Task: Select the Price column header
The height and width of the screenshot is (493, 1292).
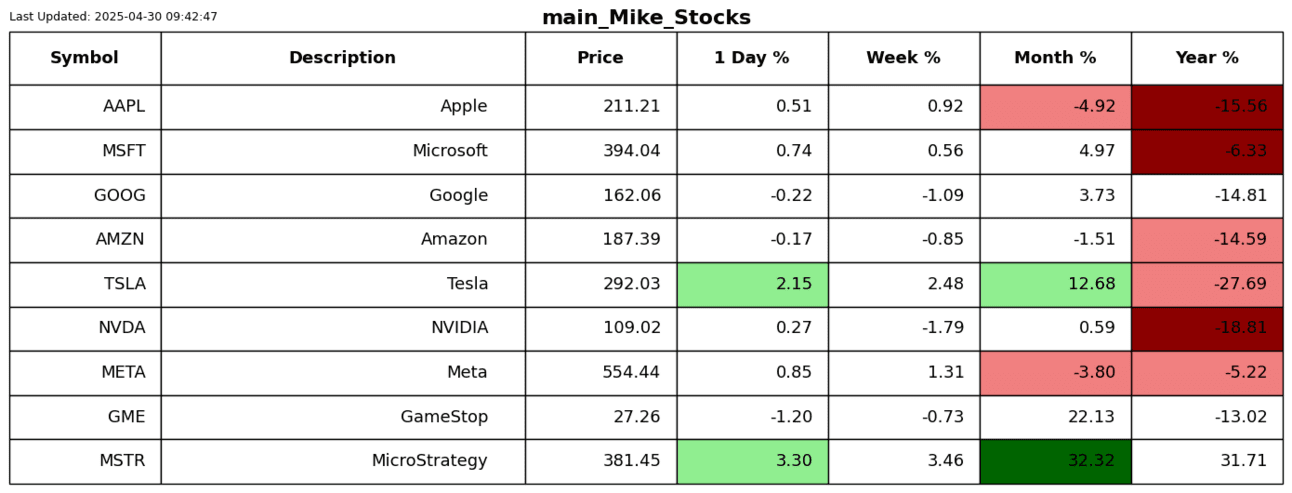Action: 600,58
